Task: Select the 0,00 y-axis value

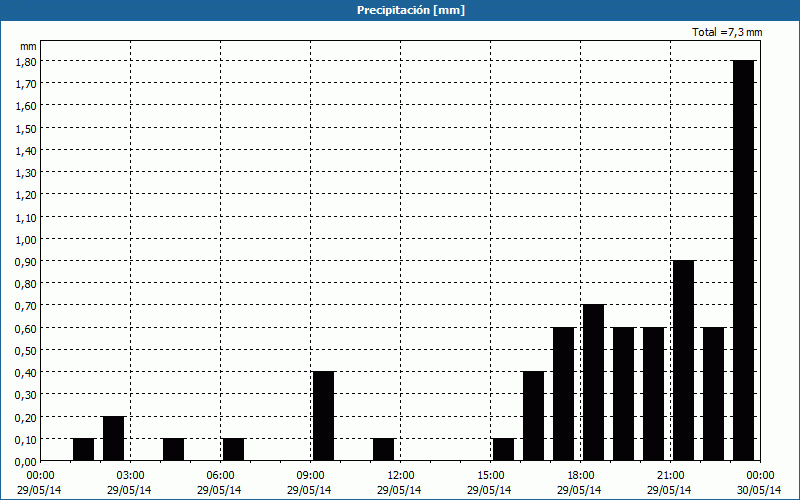Action: pos(26,461)
